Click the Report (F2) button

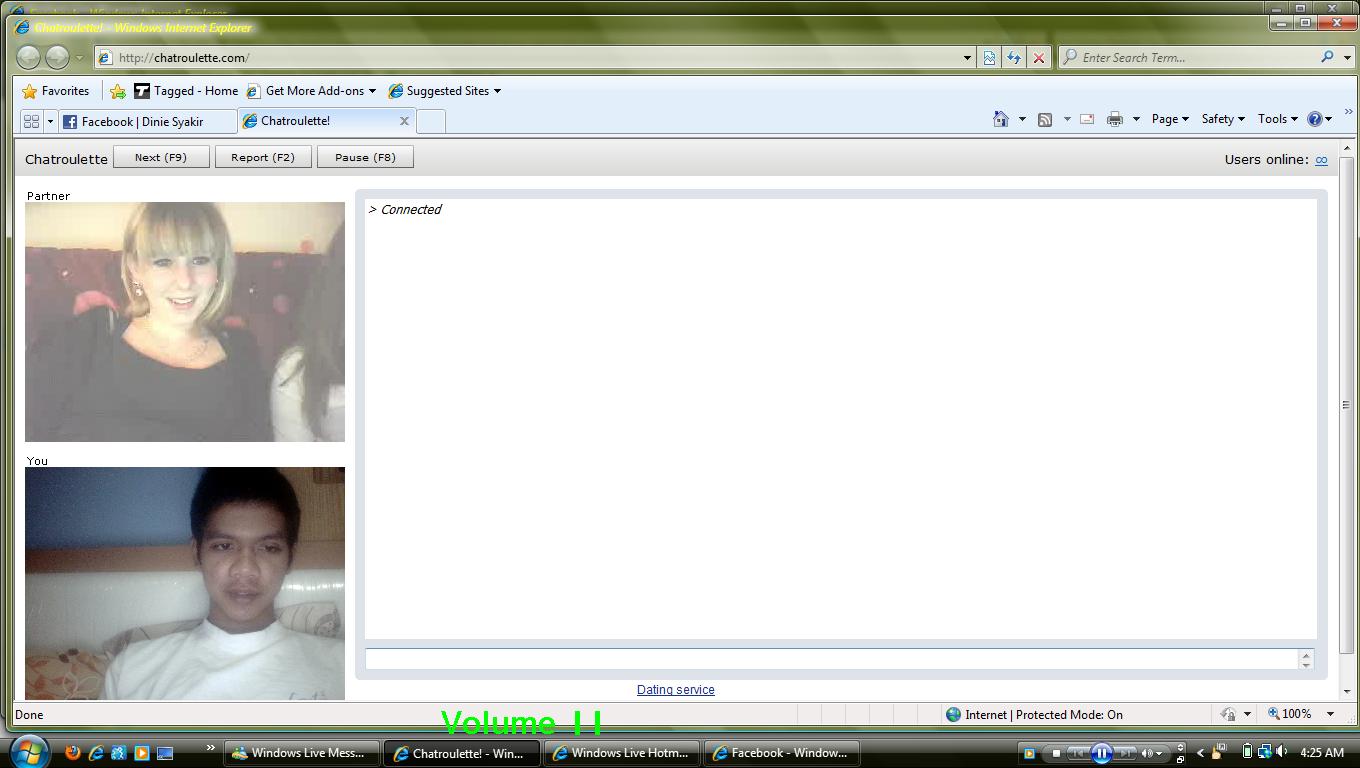pos(263,157)
